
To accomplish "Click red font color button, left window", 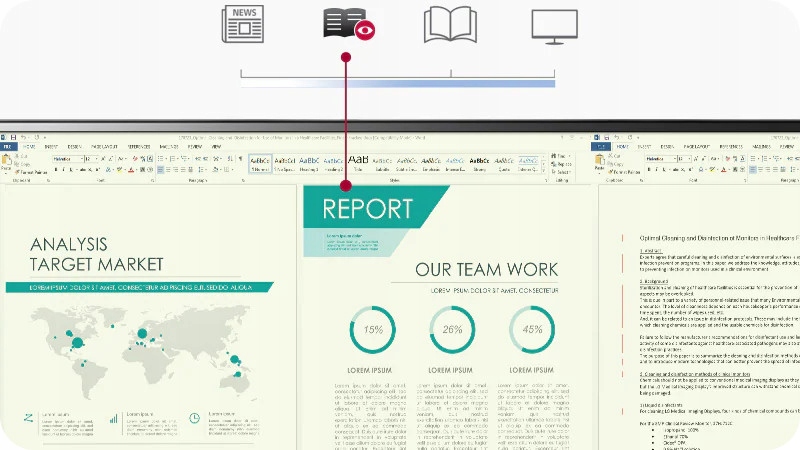I will pos(131,170).
